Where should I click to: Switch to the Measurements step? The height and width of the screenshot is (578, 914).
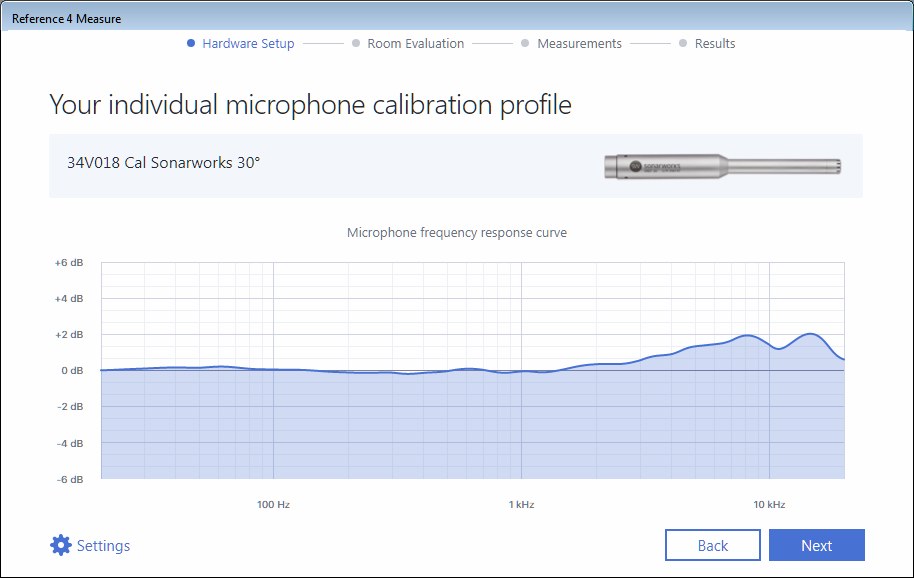click(x=579, y=44)
